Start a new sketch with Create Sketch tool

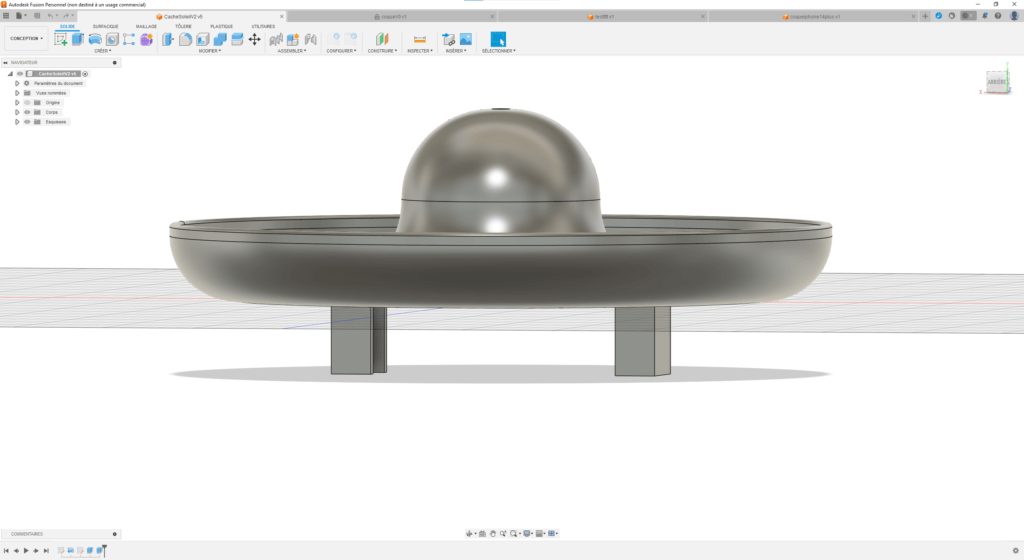(x=61, y=40)
